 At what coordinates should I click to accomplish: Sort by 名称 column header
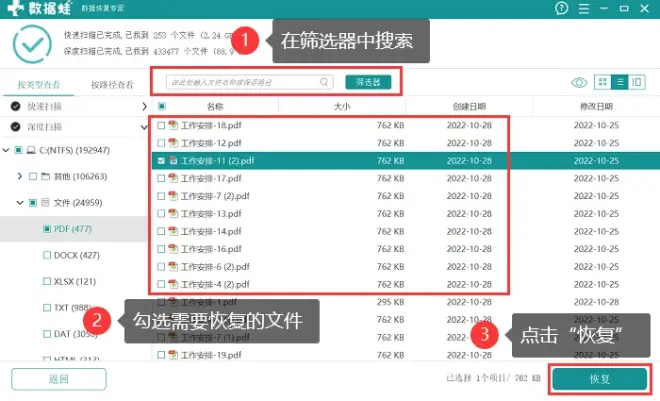point(215,106)
